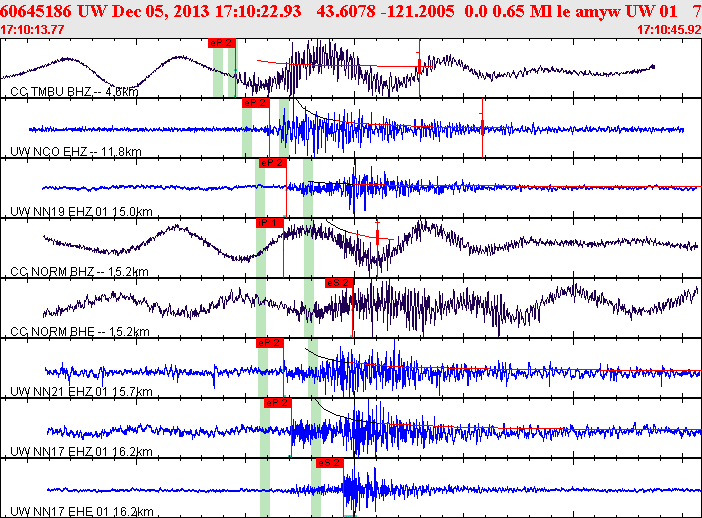Viewport: 702px width, 518px height.
Task: Select the UW NN21 EHZ 01 15.7km label
Action: pyautogui.click(x=81, y=392)
